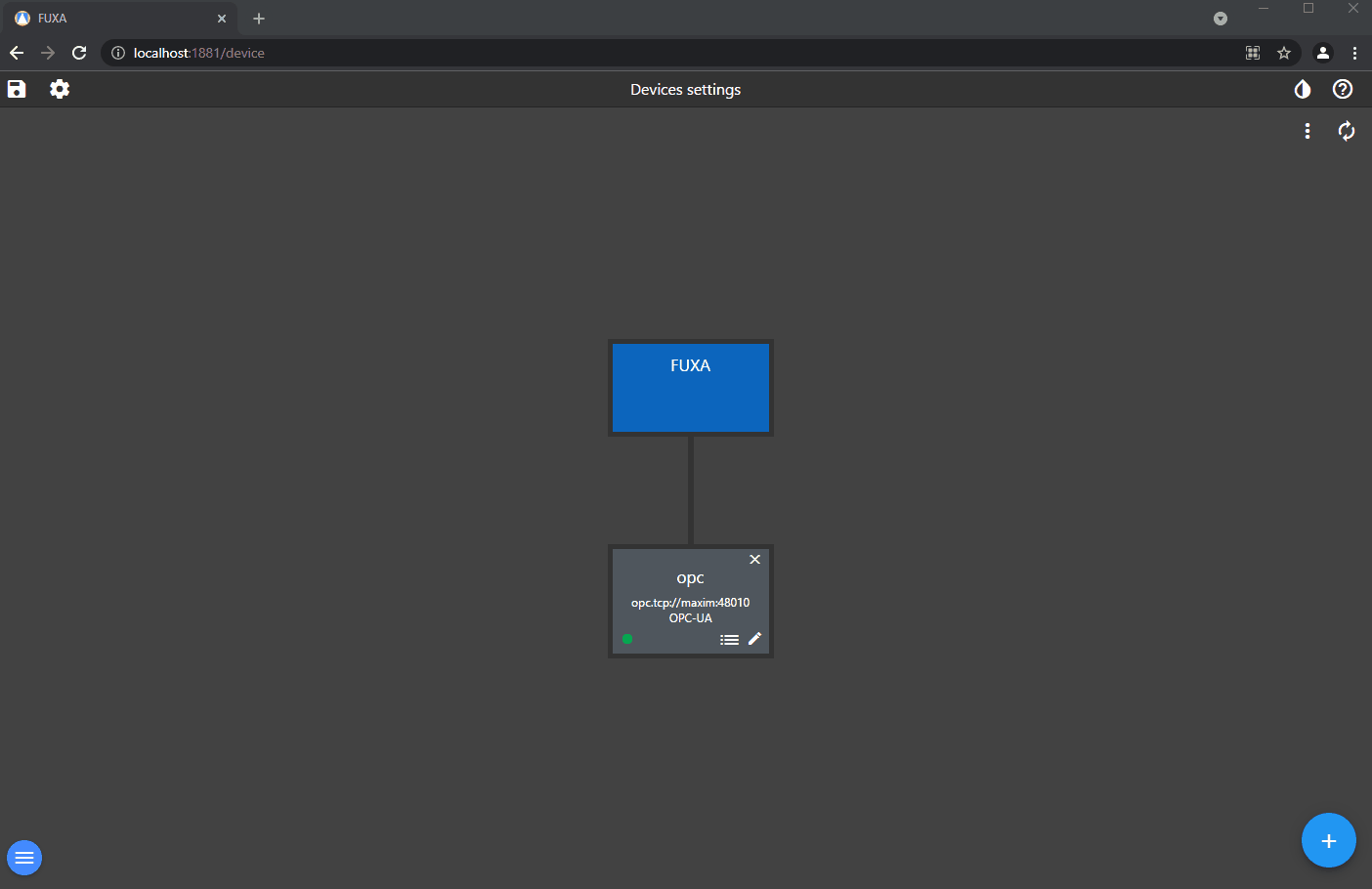Click the save project icon
1372x889 pixels.
pos(17,89)
